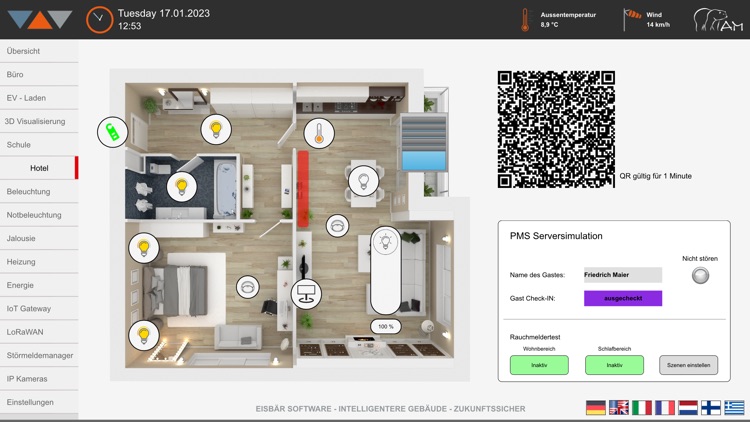Click the Wind 14 km/h reading
Viewport: 750px width, 422px height.
click(658, 20)
